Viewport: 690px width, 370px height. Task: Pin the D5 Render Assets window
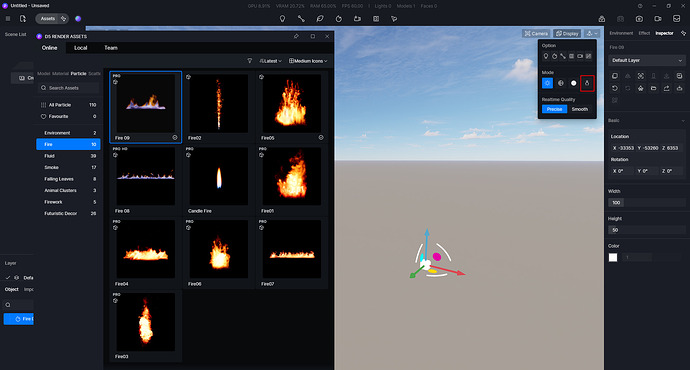[296, 36]
